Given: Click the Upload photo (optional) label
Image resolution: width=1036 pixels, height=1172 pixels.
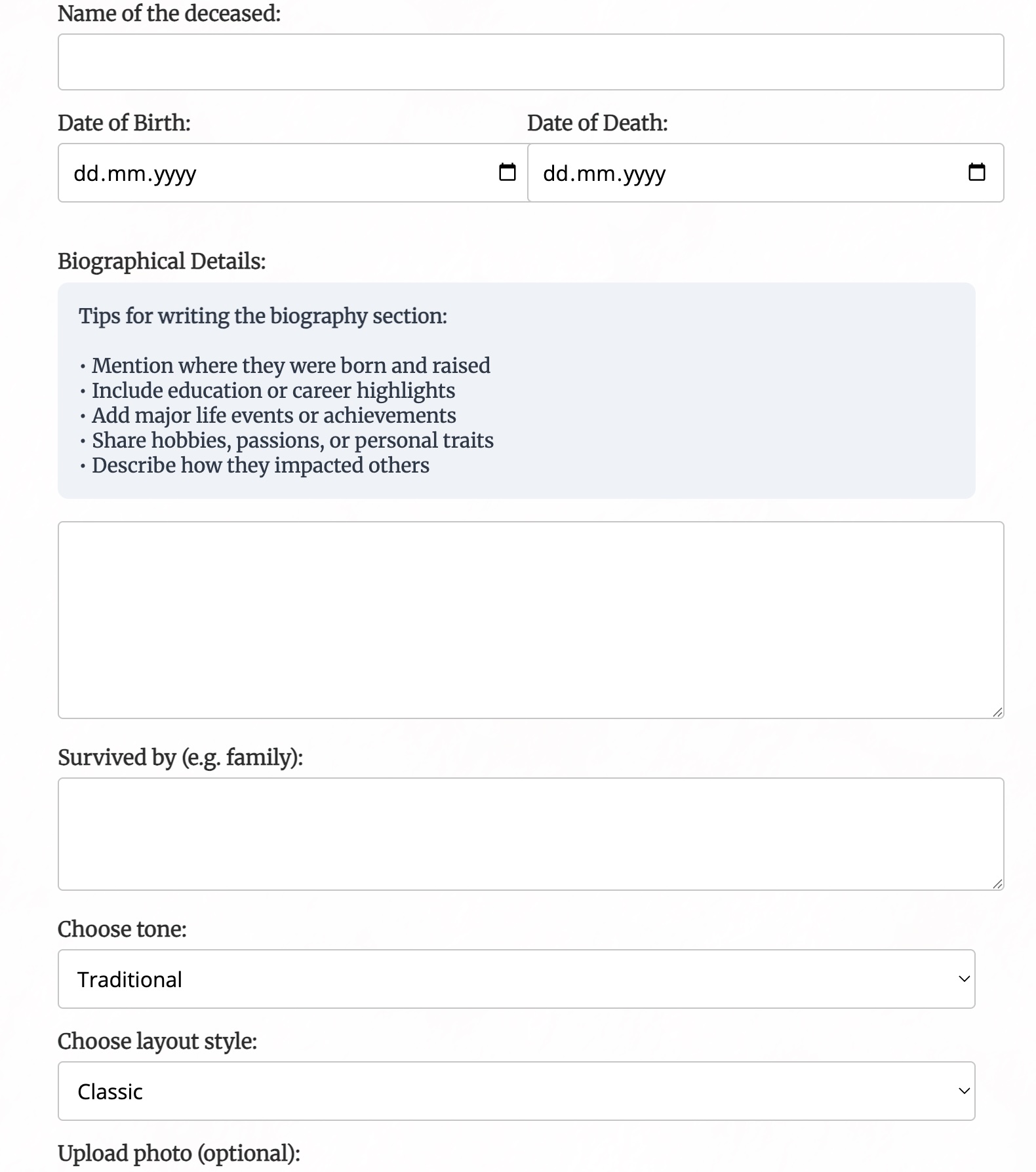Looking at the screenshot, I should pyautogui.click(x=179, y=1153).
